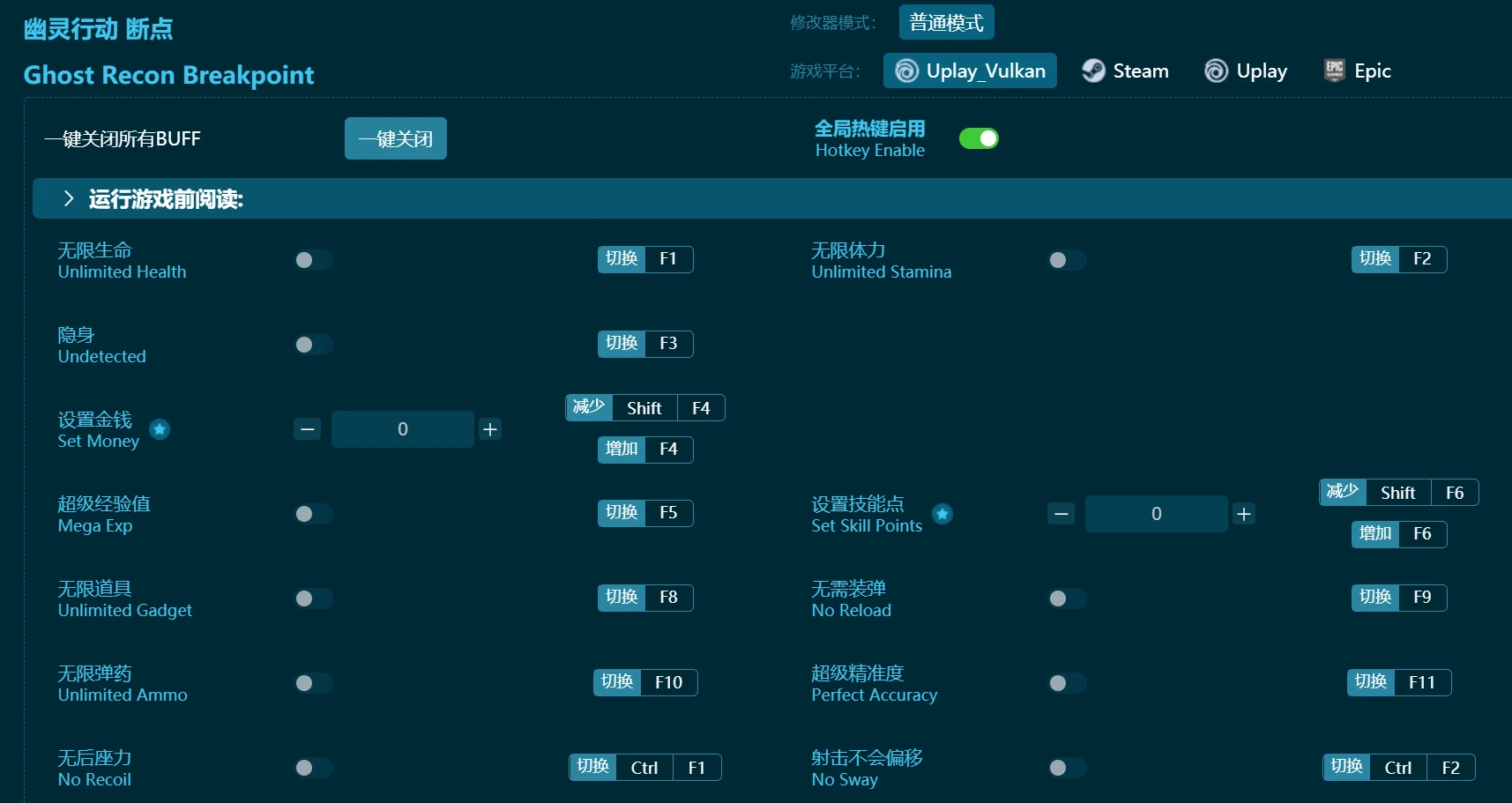
Task: Click Unlimited Gadget 切换 F8 hotkey button
Action: click(x=645, y=598)
